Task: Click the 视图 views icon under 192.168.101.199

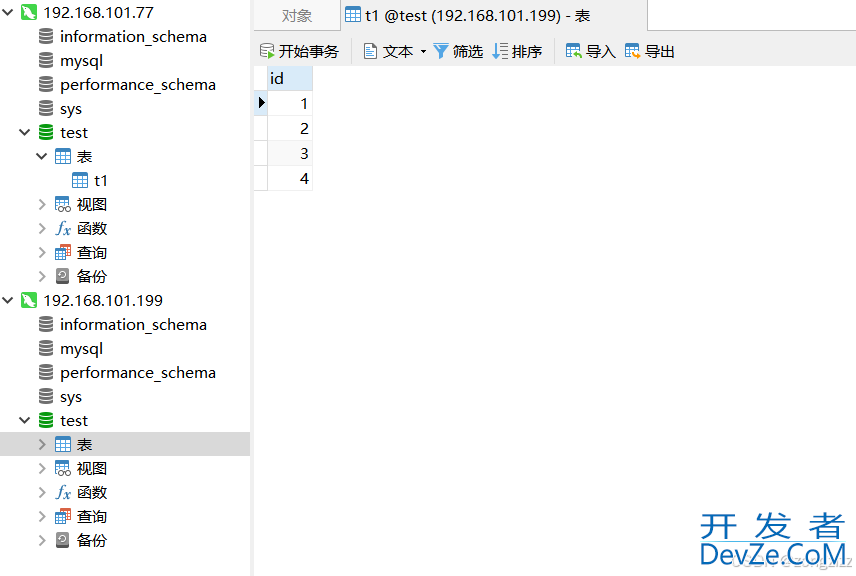Action: [63, 468]
